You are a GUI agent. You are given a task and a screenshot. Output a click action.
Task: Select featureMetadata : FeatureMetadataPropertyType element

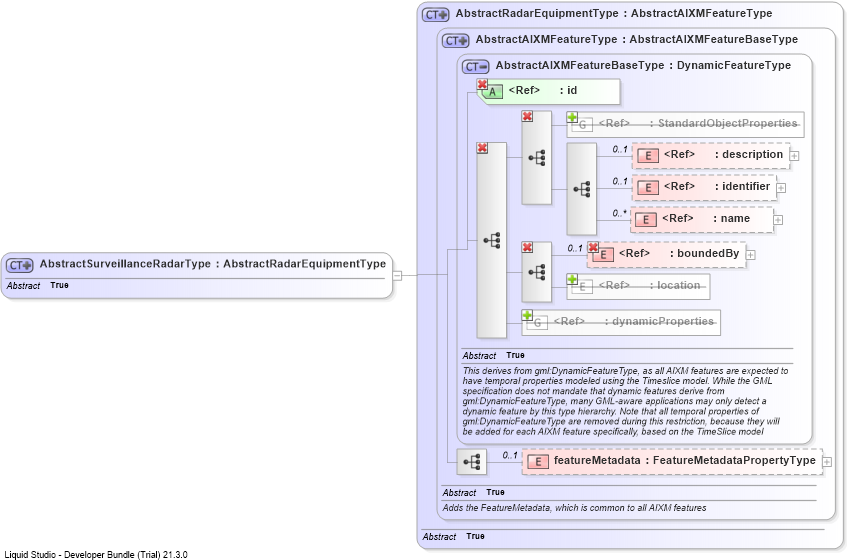click(x=672, y=462)
